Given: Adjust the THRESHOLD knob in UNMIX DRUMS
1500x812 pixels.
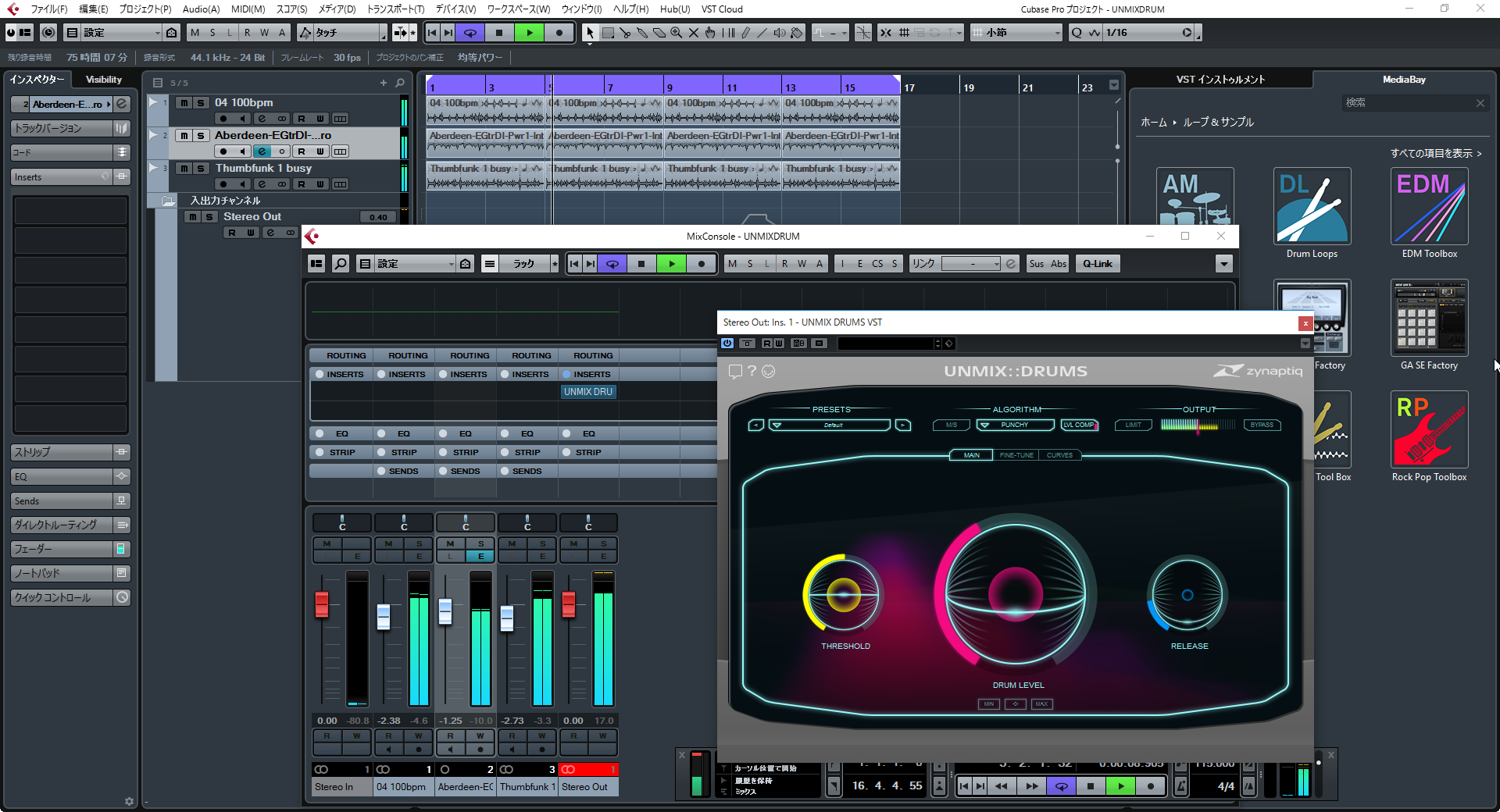Looking at the screenshot, I should [844, 595].
